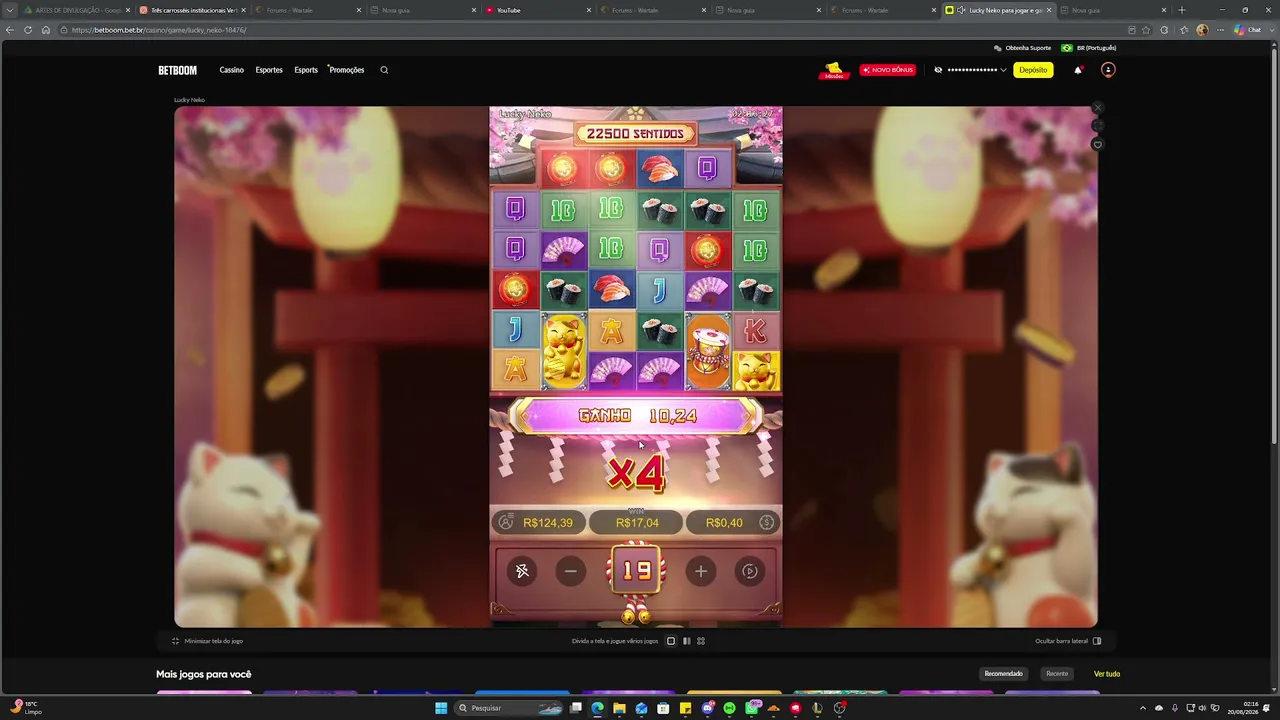
Task: Expand the hidden balance dropdown chevron
Action: pyautogui.click(x=1003, y=70)
